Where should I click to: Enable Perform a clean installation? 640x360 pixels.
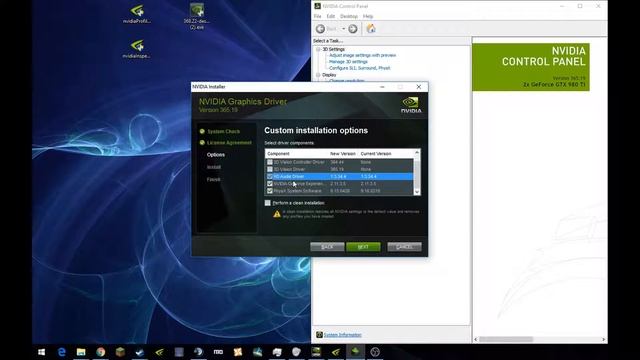tap(268, 203)
